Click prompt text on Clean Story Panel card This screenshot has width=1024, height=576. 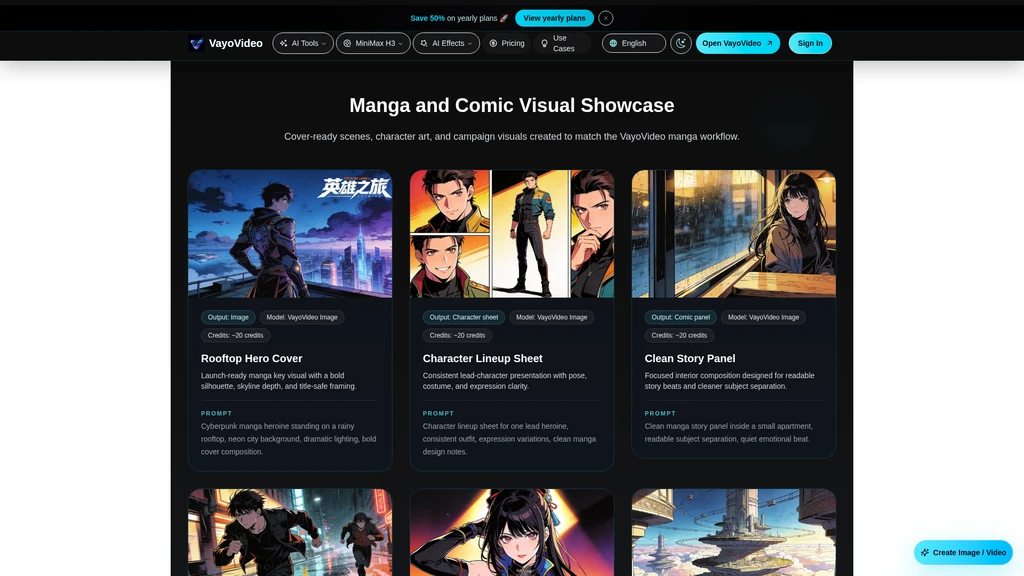[728, 432]
